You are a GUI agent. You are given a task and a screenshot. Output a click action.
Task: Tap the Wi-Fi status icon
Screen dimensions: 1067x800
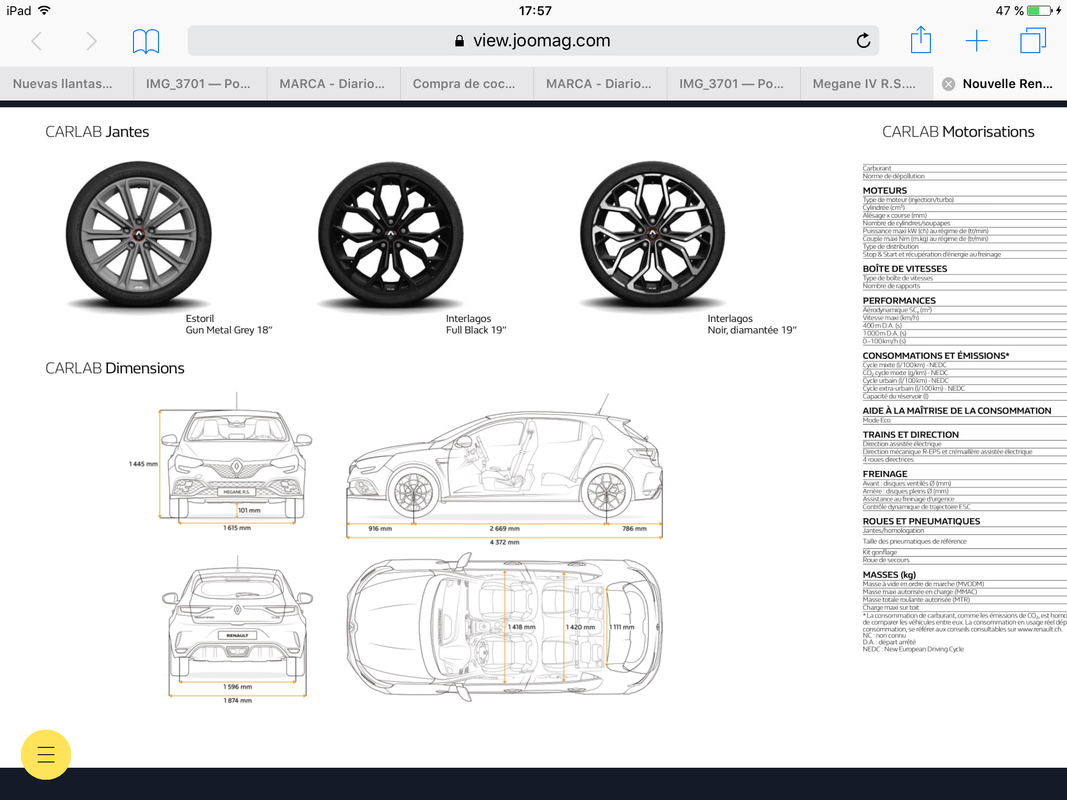(44, 10)
